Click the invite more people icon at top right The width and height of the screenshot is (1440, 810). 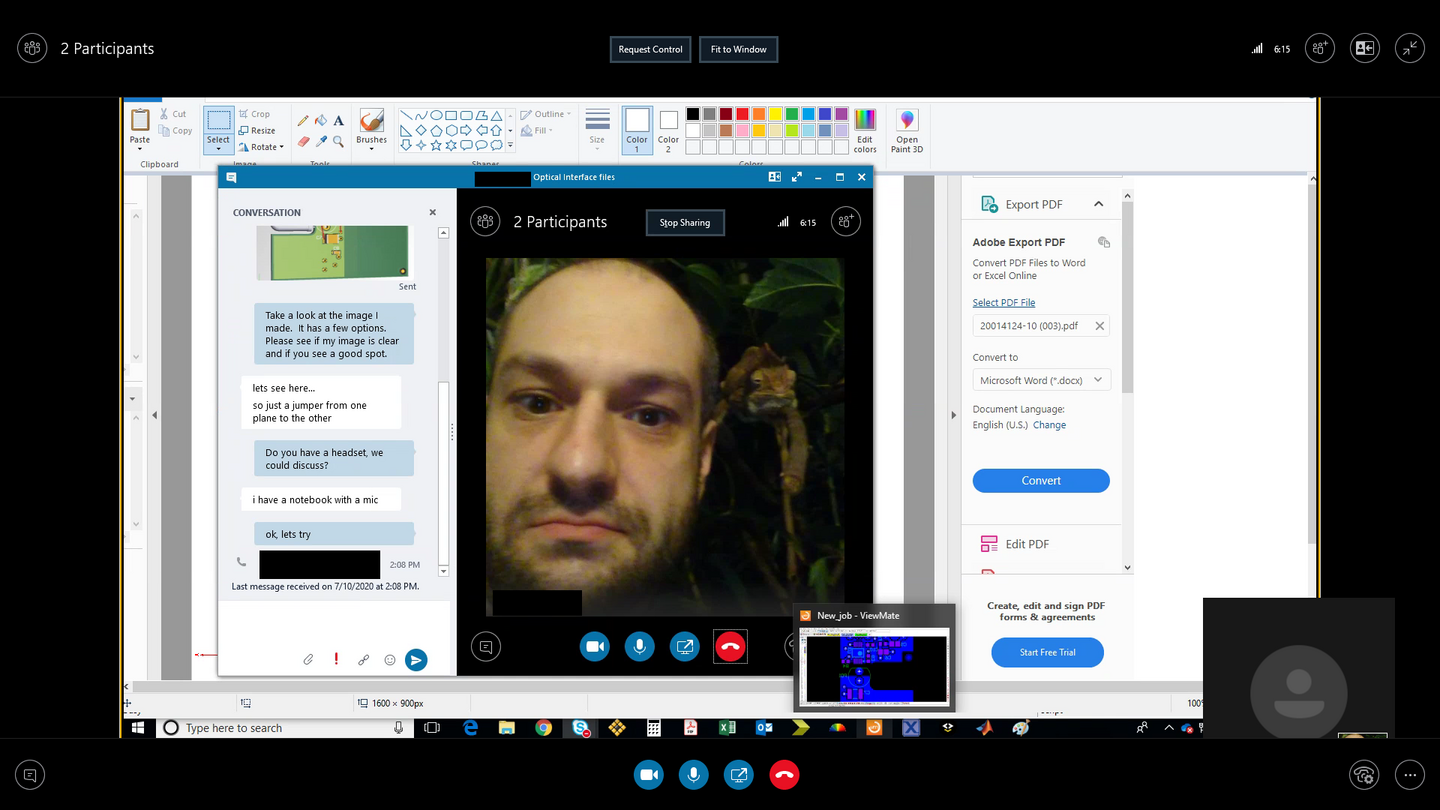(x=1319, y=48)
